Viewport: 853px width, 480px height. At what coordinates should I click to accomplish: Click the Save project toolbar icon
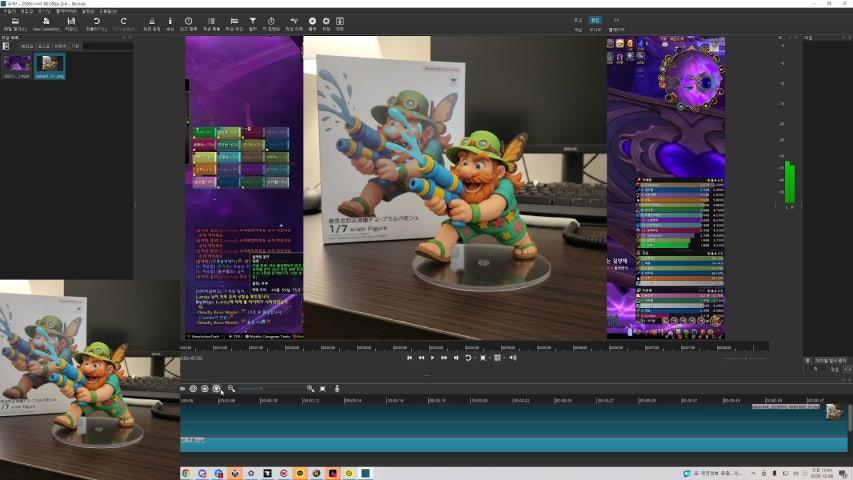coord(70,22)
